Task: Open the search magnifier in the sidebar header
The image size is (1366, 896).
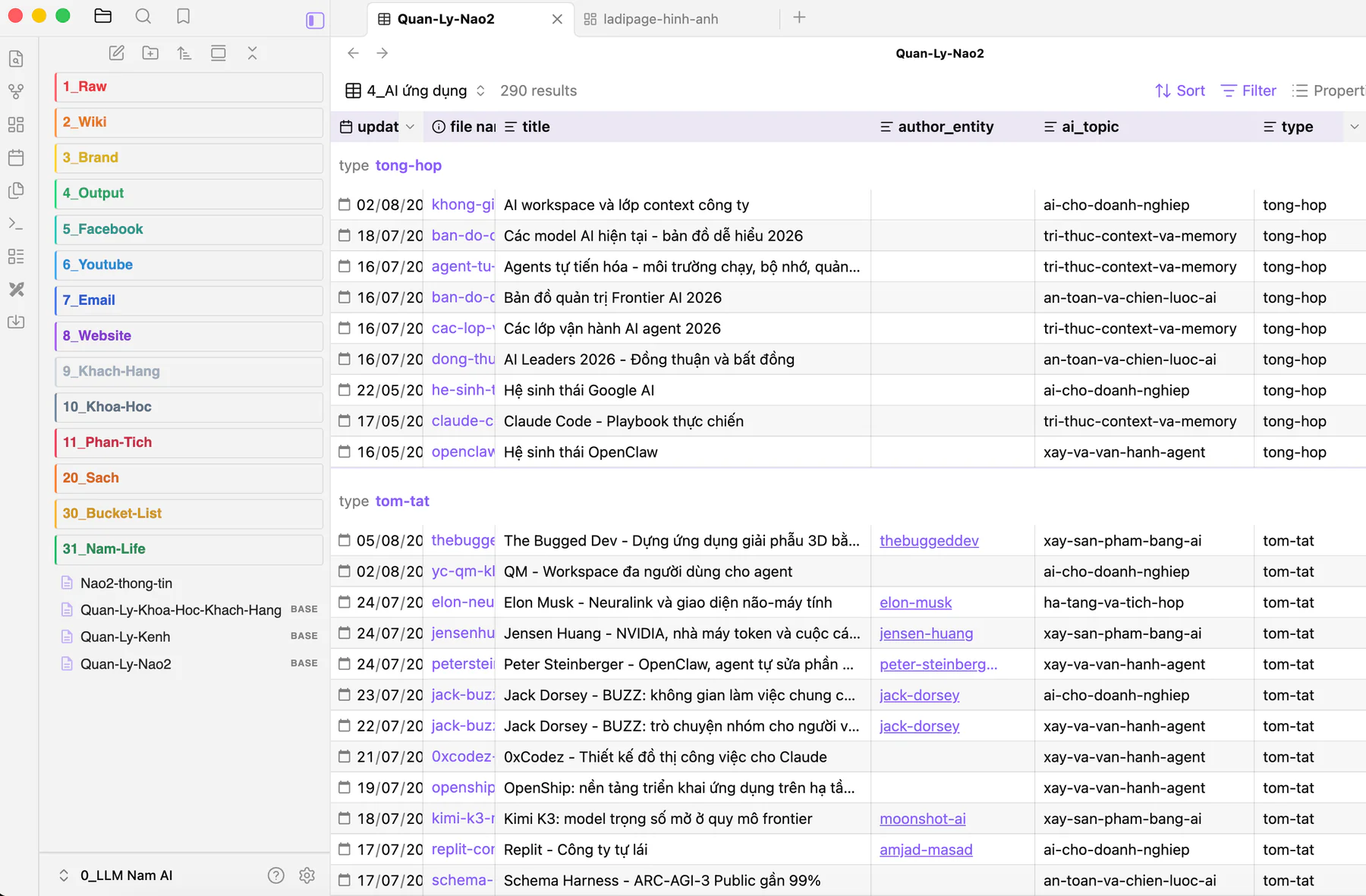Action: coord(143,16)
